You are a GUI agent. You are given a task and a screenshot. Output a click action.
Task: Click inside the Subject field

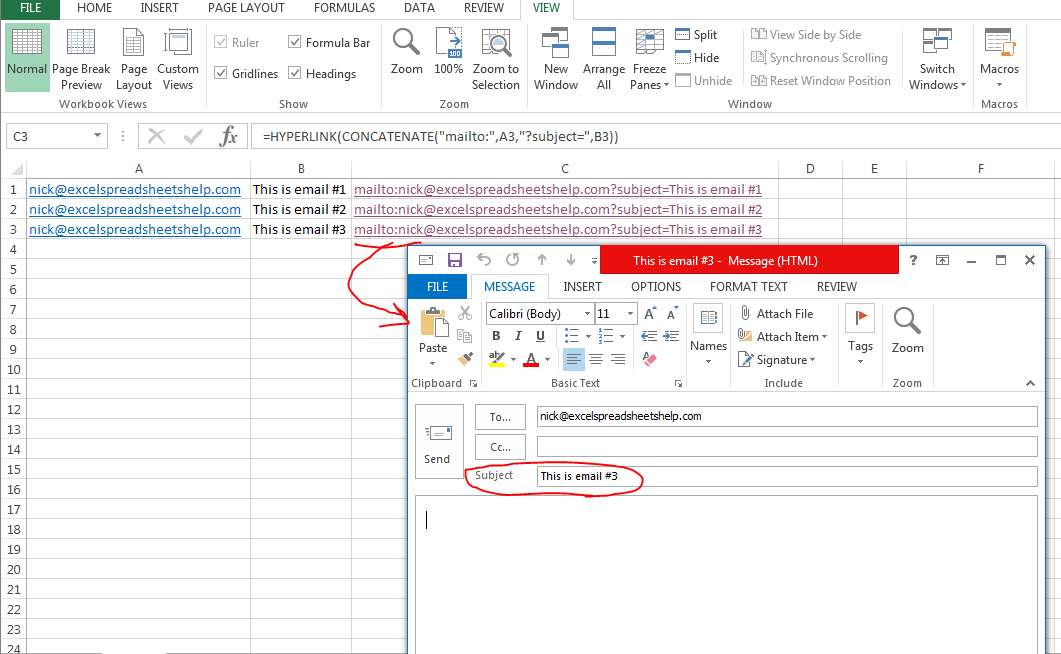[700, 475]
